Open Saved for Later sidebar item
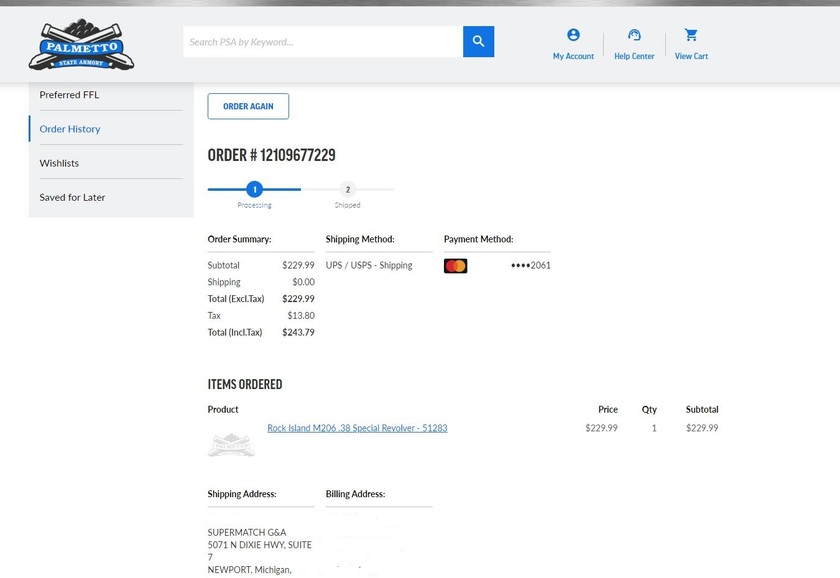Screen dimensions: 840x578 72,197
